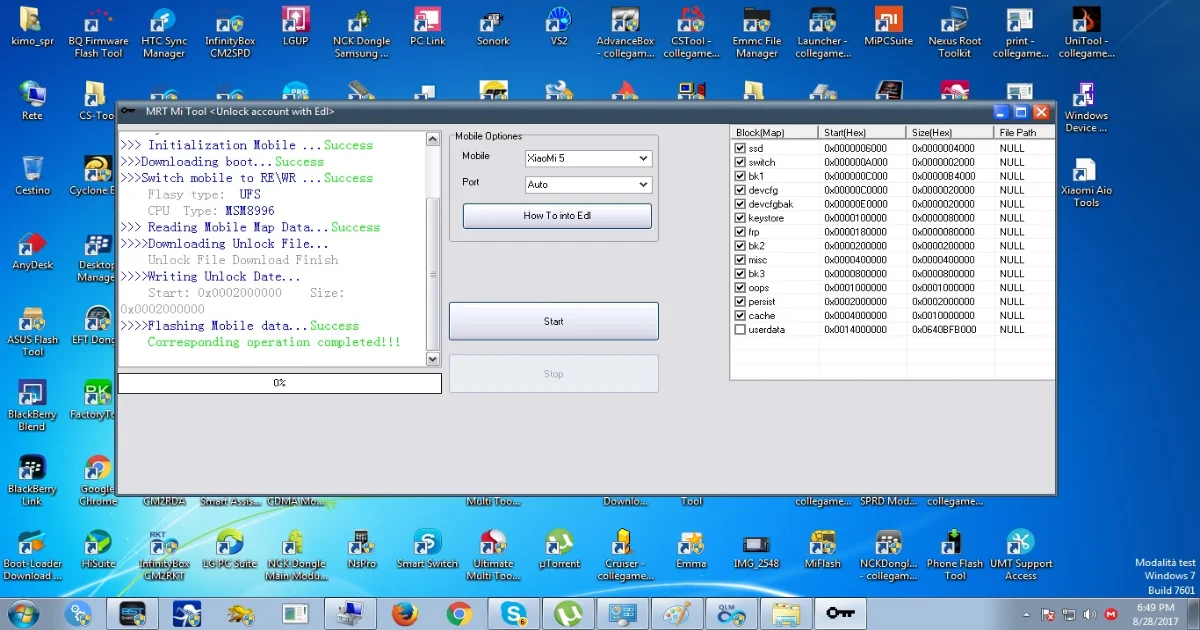Open the µTorrent desktop icon
Viewport: 1200px width, 630px height.
[x=559, y=550]
